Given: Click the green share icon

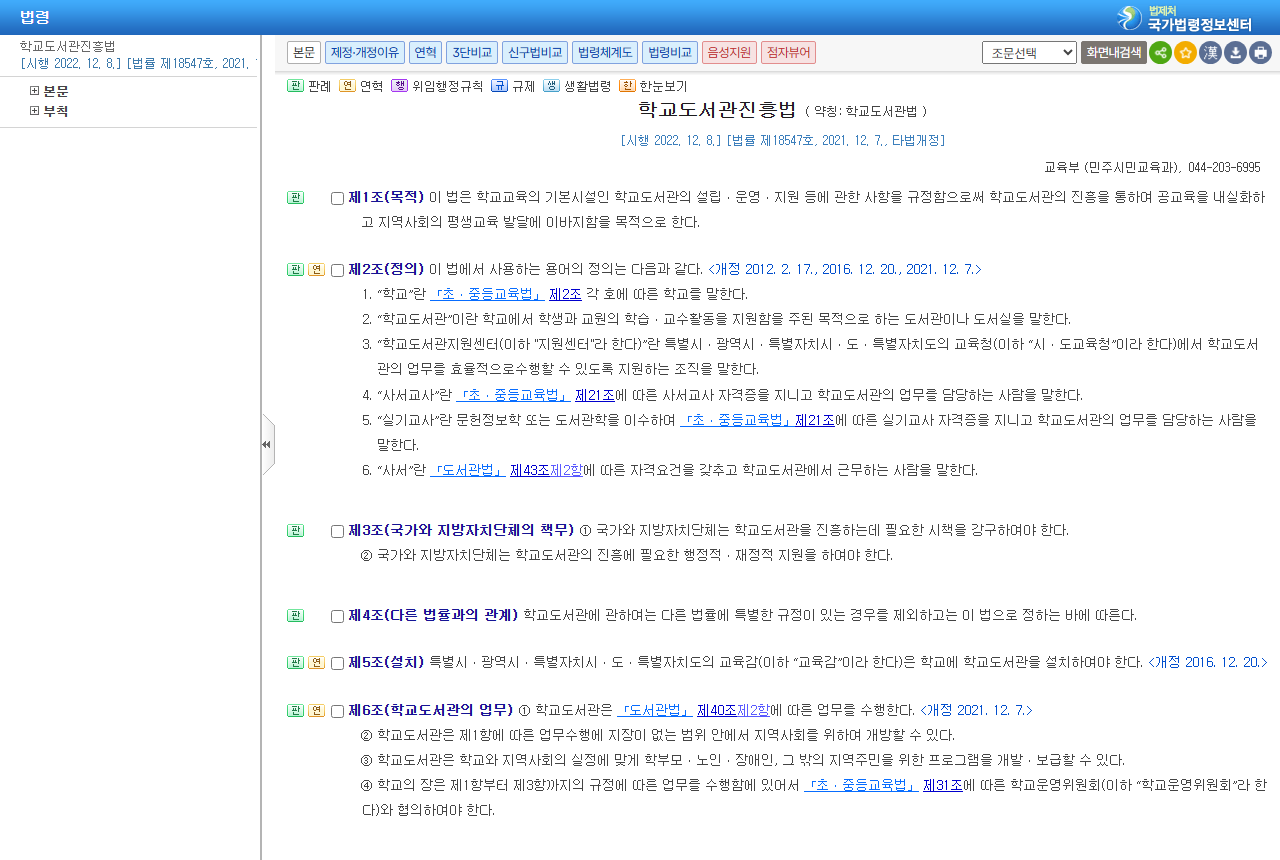Looking at the screenshot, I should pyautogui.click(x=1160, y=53).
